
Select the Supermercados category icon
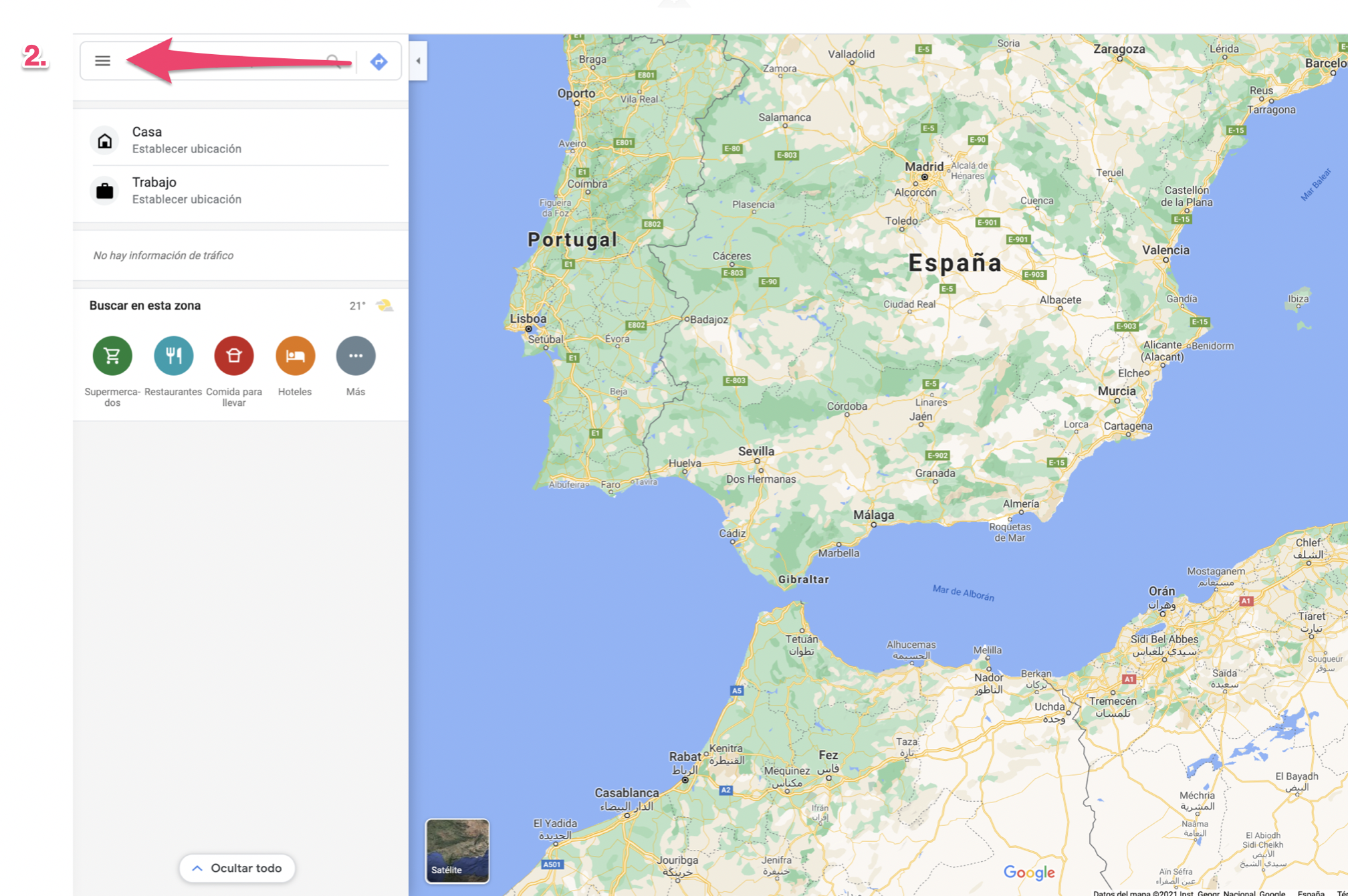point(112,356)
